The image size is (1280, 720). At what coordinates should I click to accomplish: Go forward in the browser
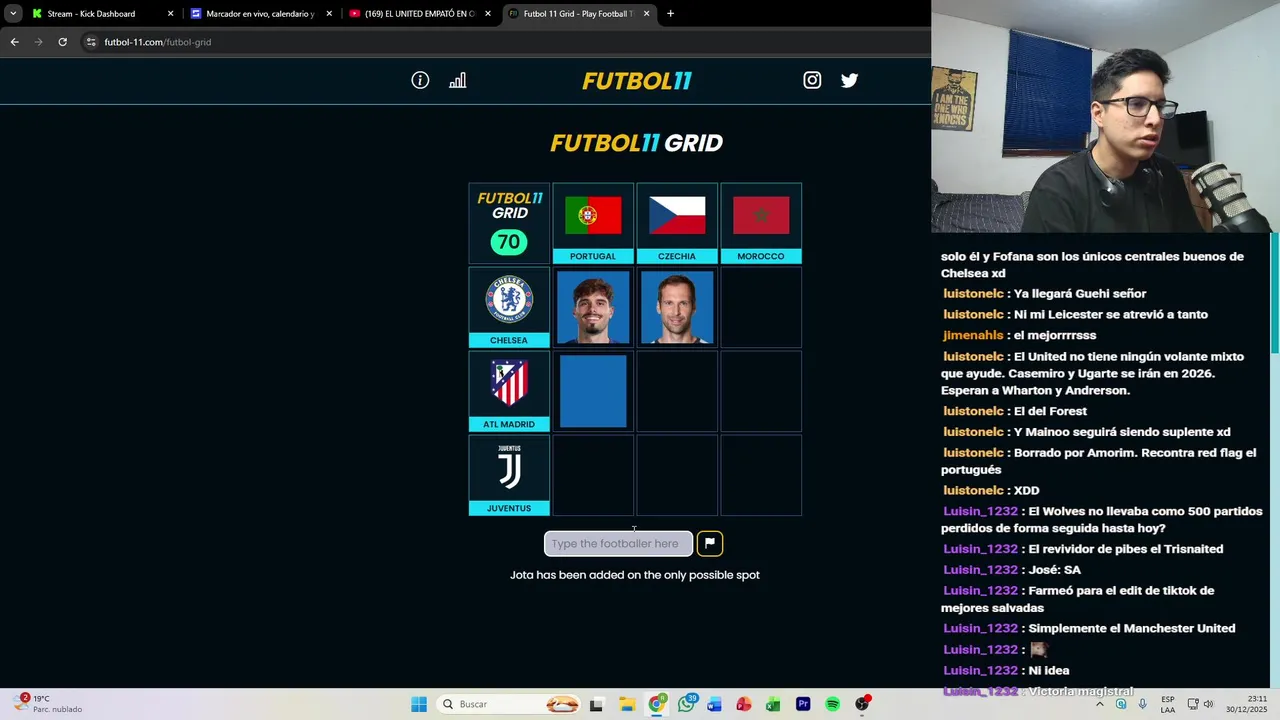[x=38, y=42]
